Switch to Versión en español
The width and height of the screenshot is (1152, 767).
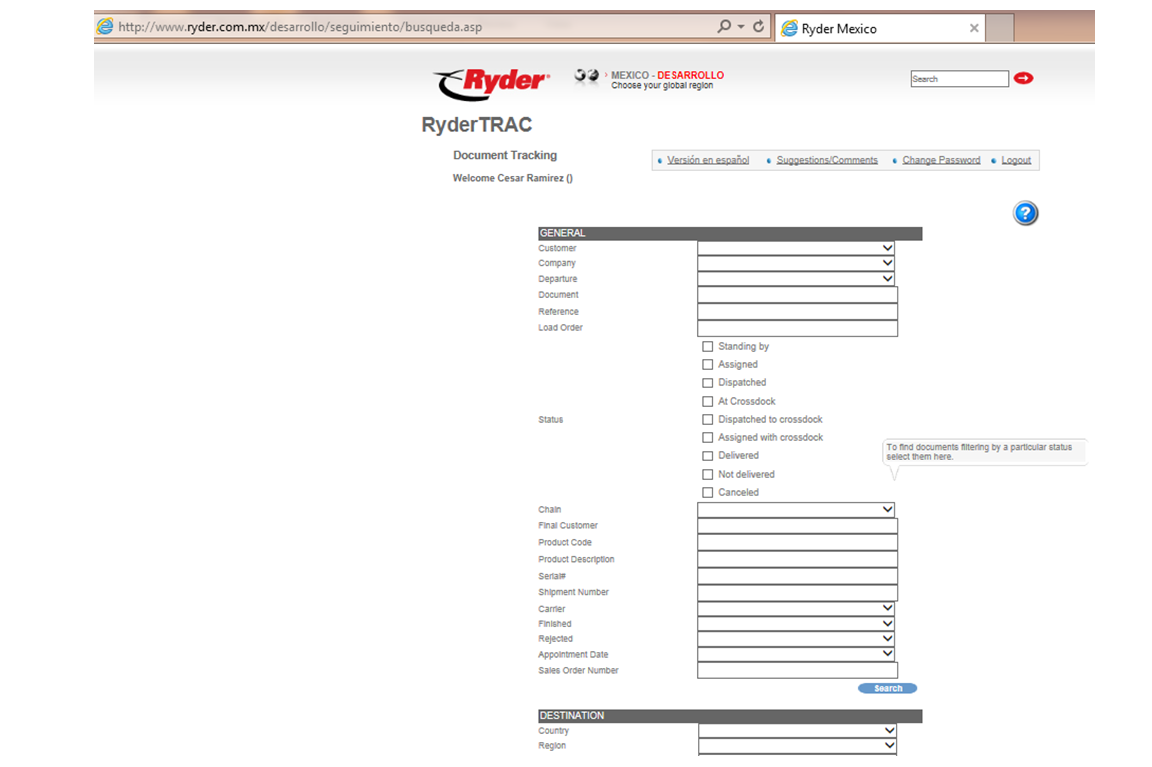tap(708, 160)
